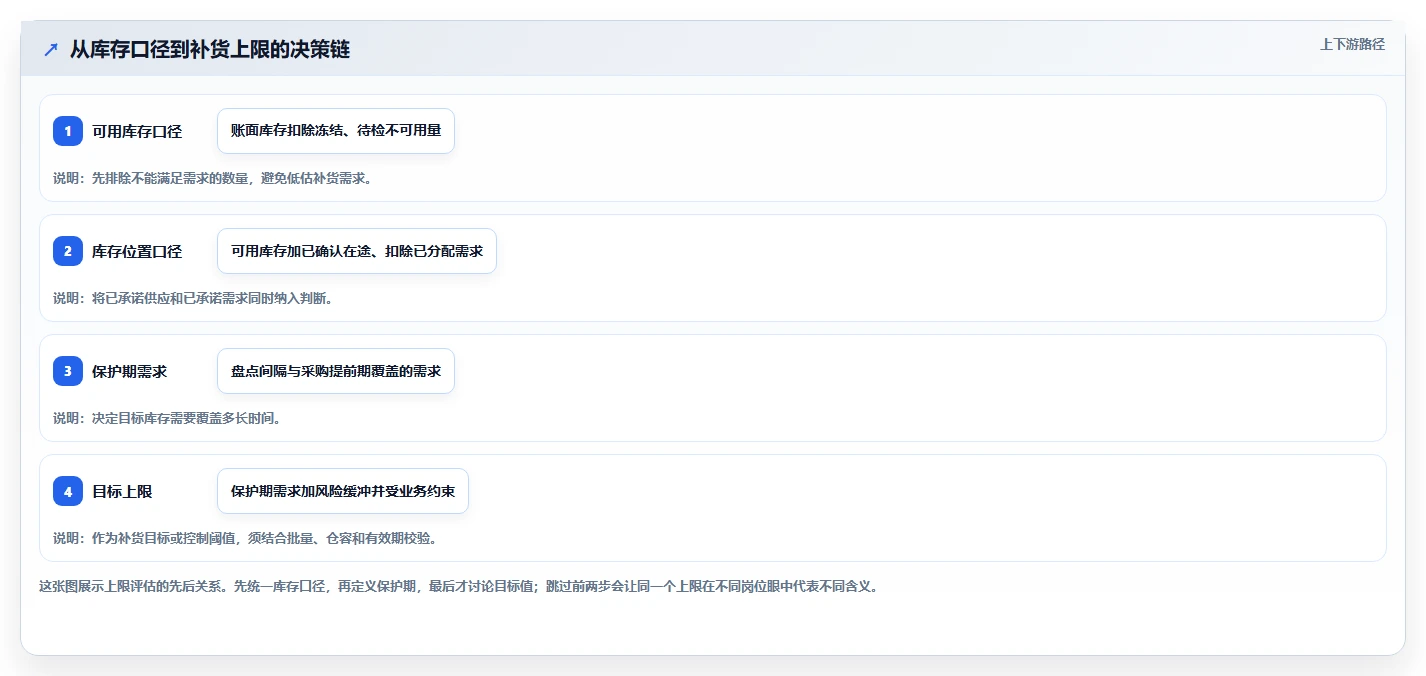Click the note 决定目标库存需要覆盖多长时间

[x=167, y=418]
